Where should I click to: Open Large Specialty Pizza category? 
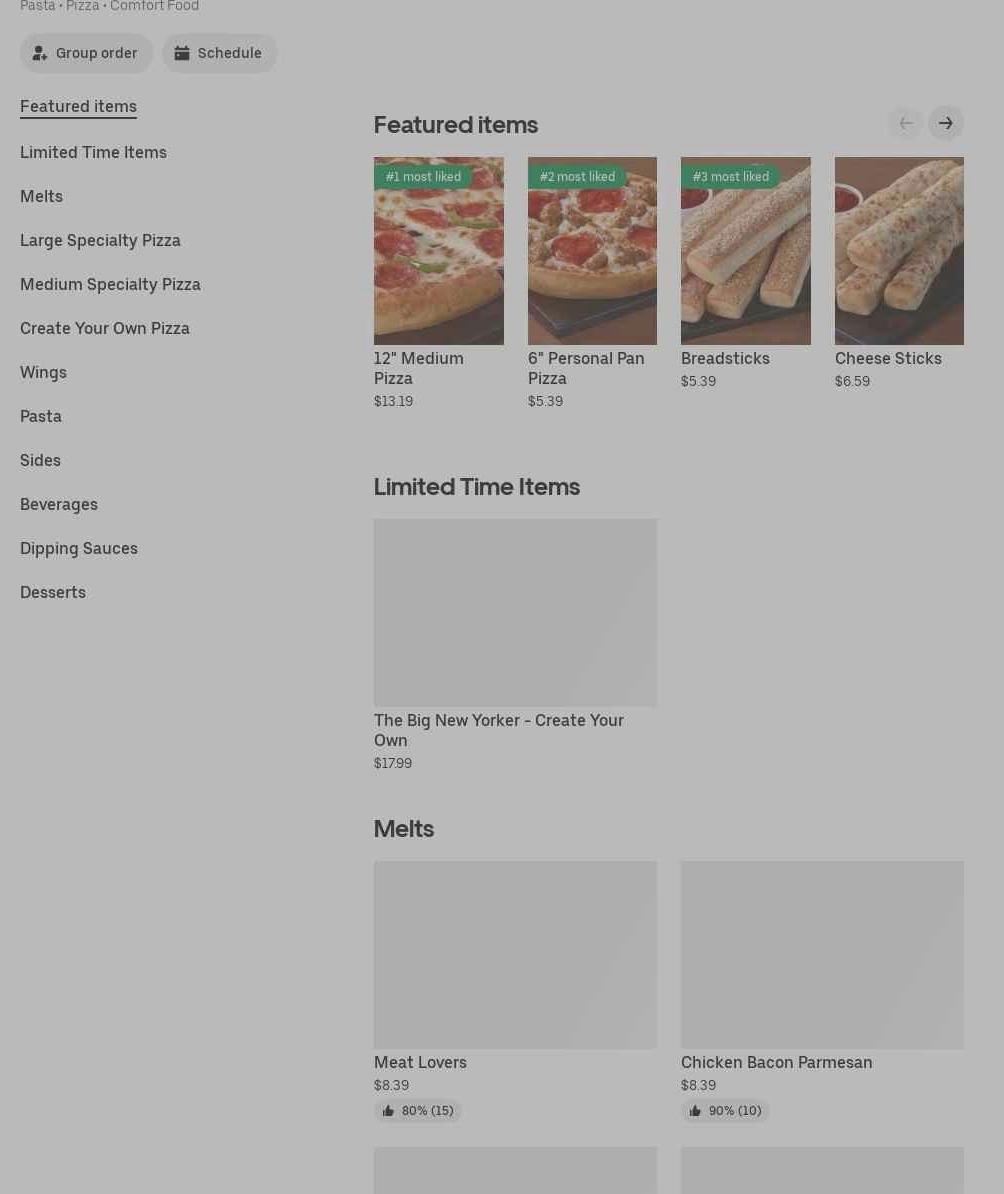[x=100, y=241]
